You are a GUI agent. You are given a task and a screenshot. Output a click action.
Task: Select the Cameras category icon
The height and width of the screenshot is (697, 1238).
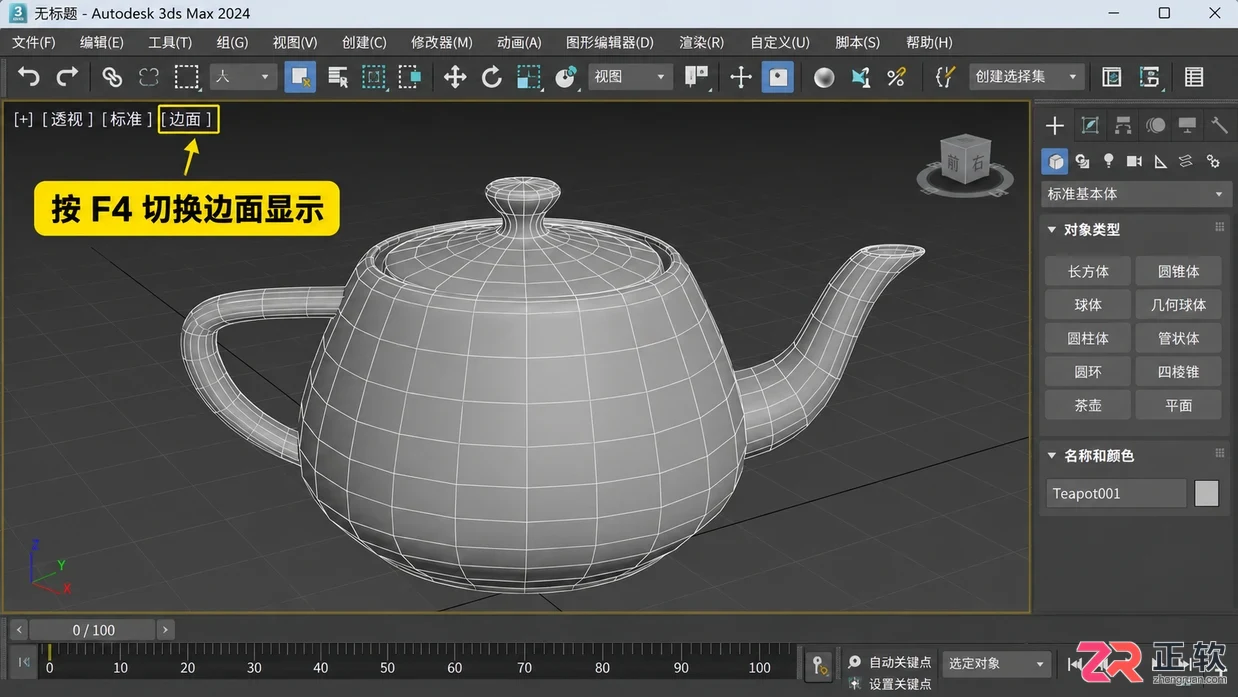click(x=1134, y=161)
